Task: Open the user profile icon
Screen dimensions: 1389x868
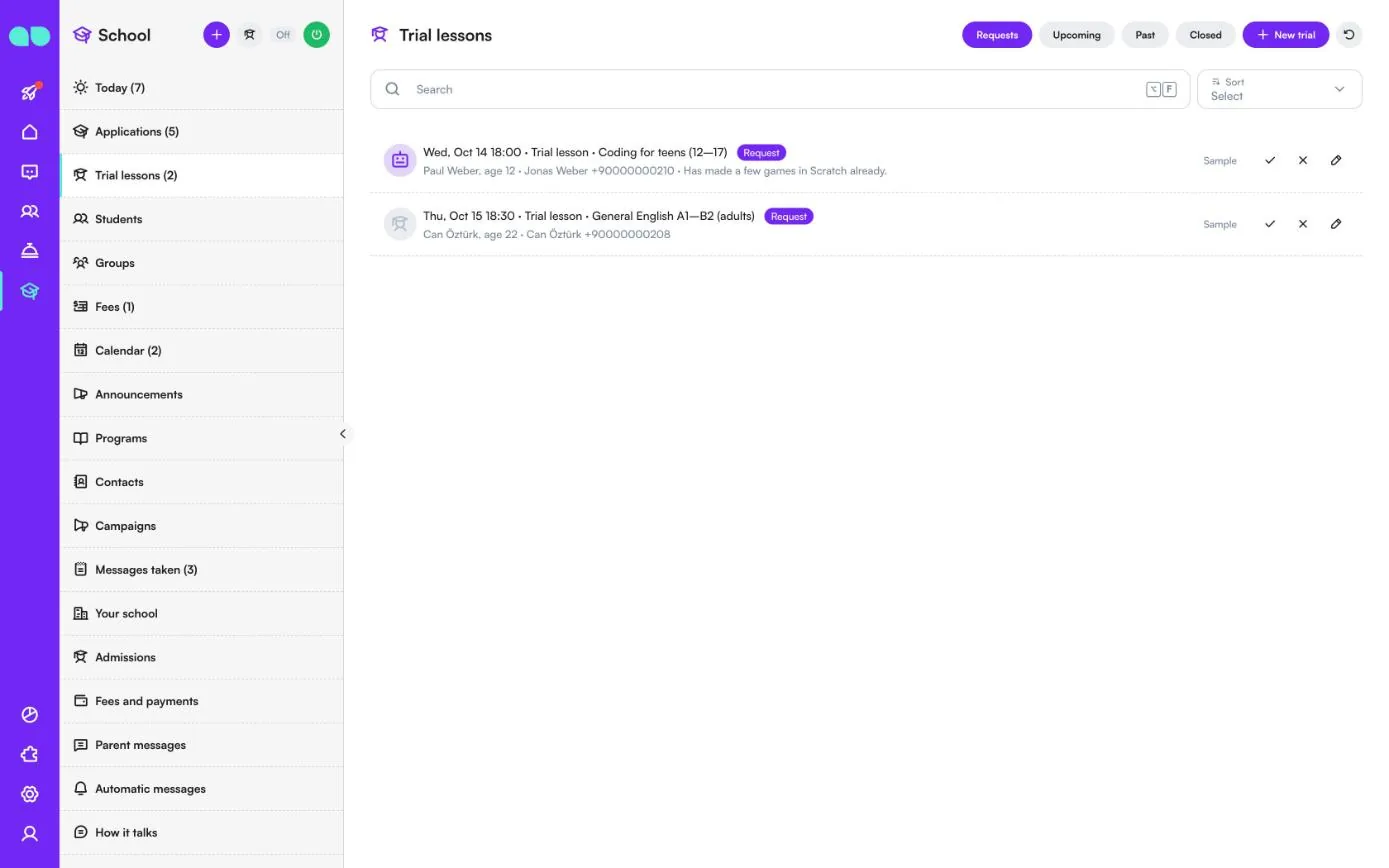Action: click(x=30, y=834)
